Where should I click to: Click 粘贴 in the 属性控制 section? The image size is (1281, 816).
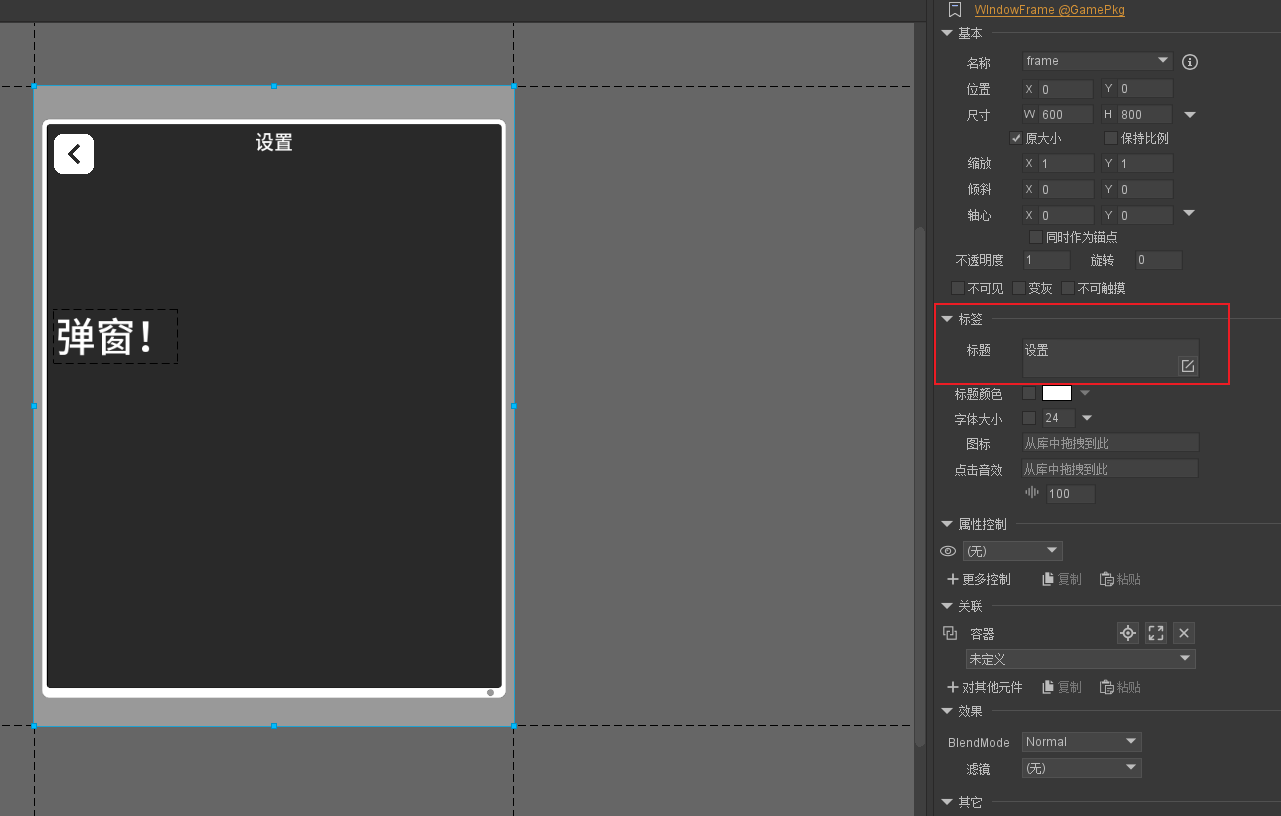click(1120, 579)
